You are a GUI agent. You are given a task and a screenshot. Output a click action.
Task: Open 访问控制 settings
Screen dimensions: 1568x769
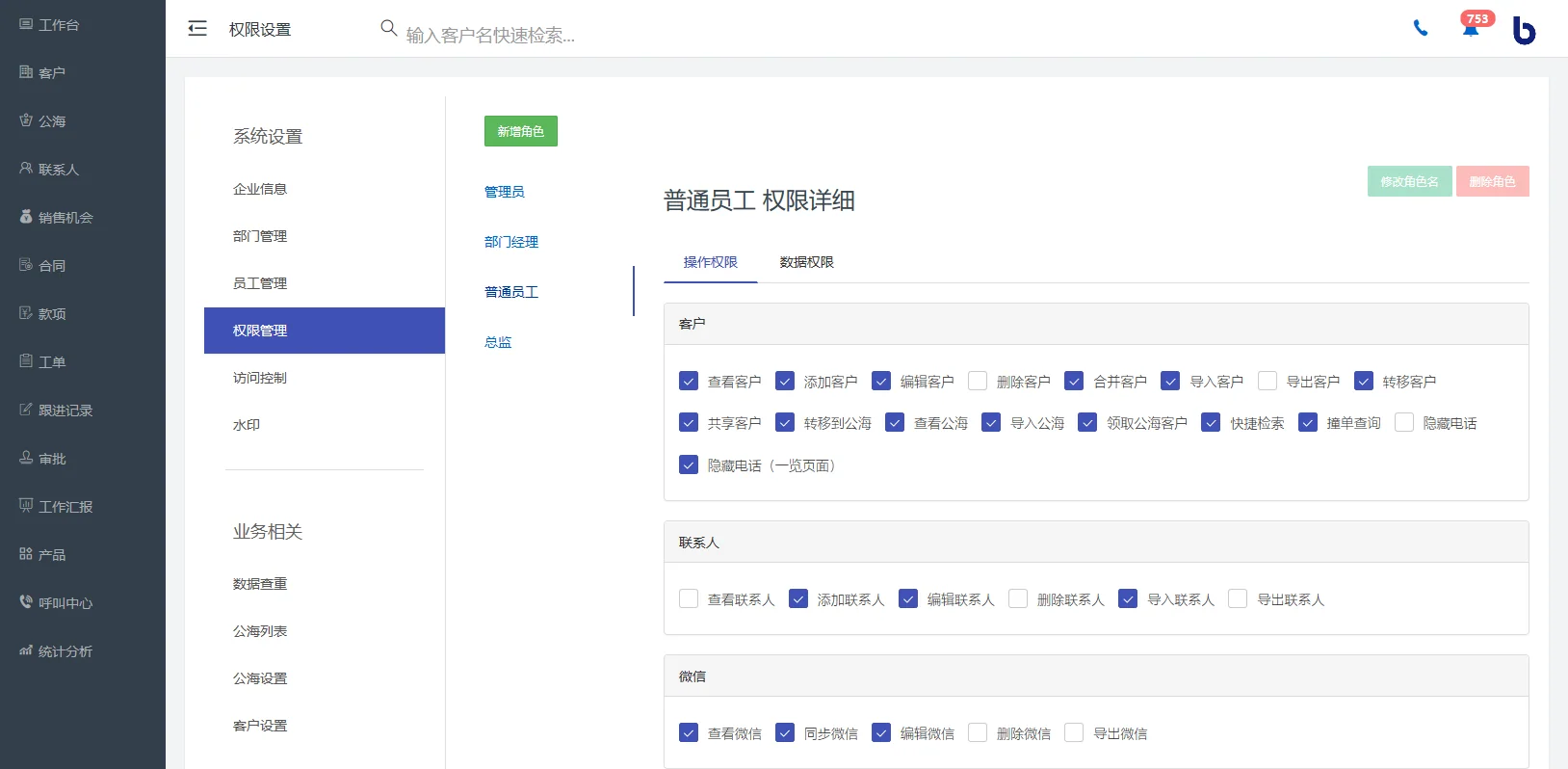260,378
